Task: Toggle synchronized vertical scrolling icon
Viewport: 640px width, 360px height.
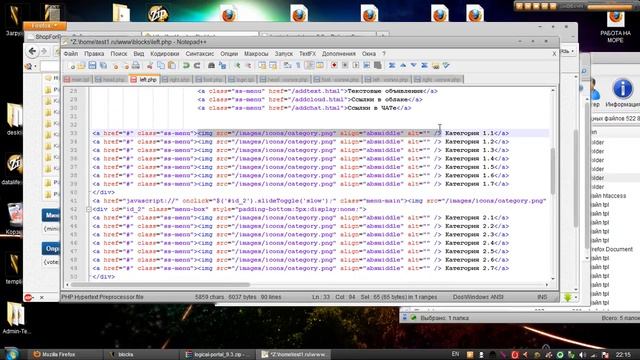Action: (x=262, y=66)
